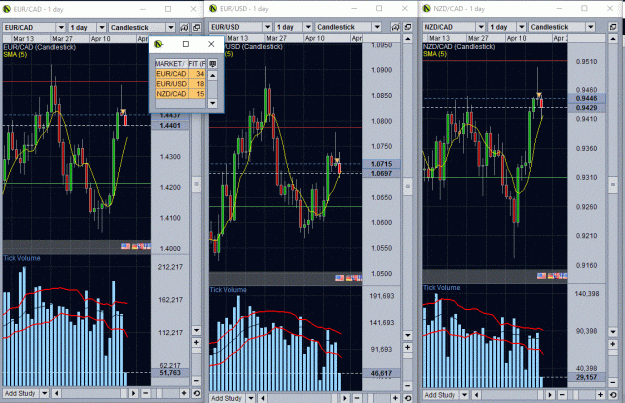Open the EUR/CAD symbol dropdown
This screenshot has width=625, height=403.
tap(61, 28)
